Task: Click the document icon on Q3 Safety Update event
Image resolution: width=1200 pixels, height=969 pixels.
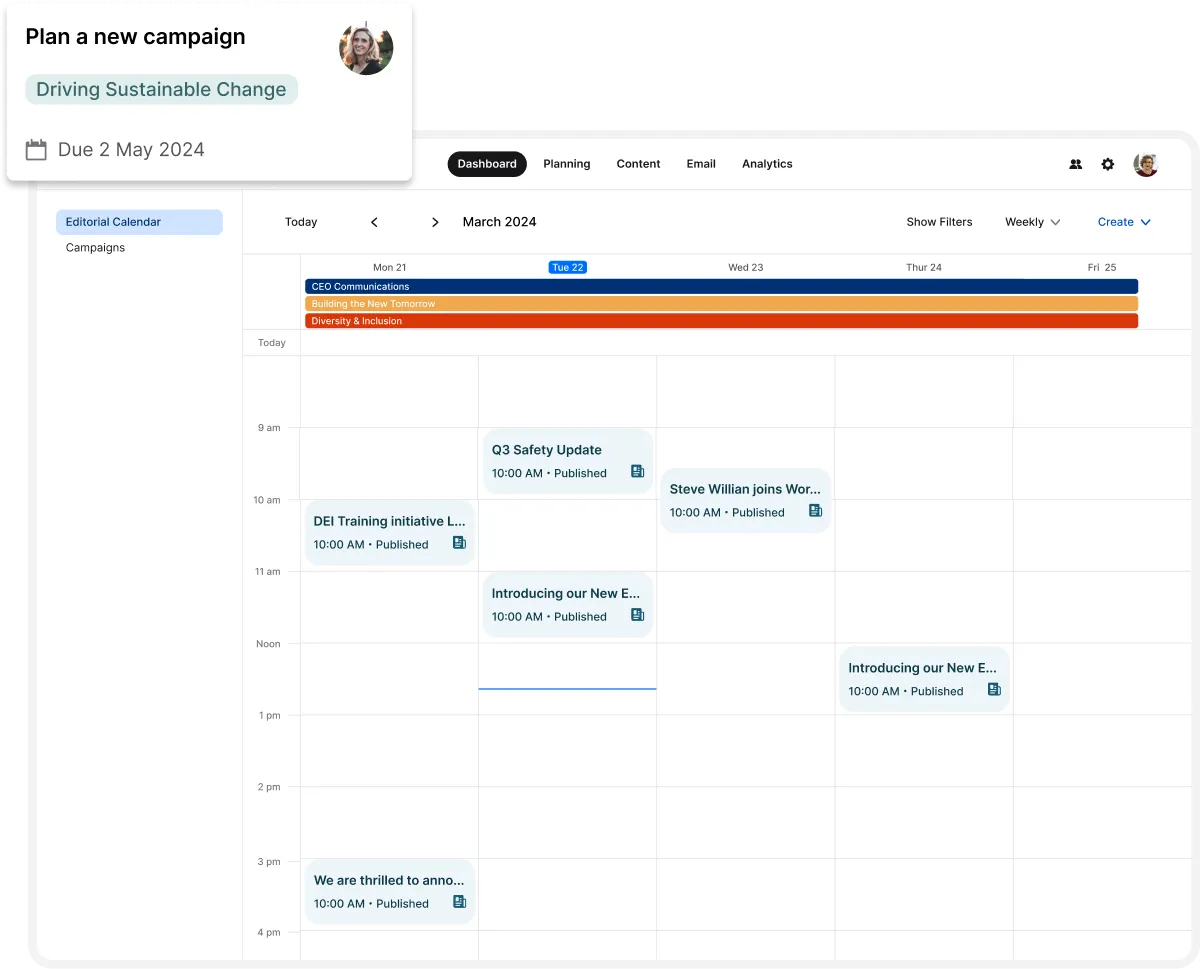Action: [x=637, y=471]
